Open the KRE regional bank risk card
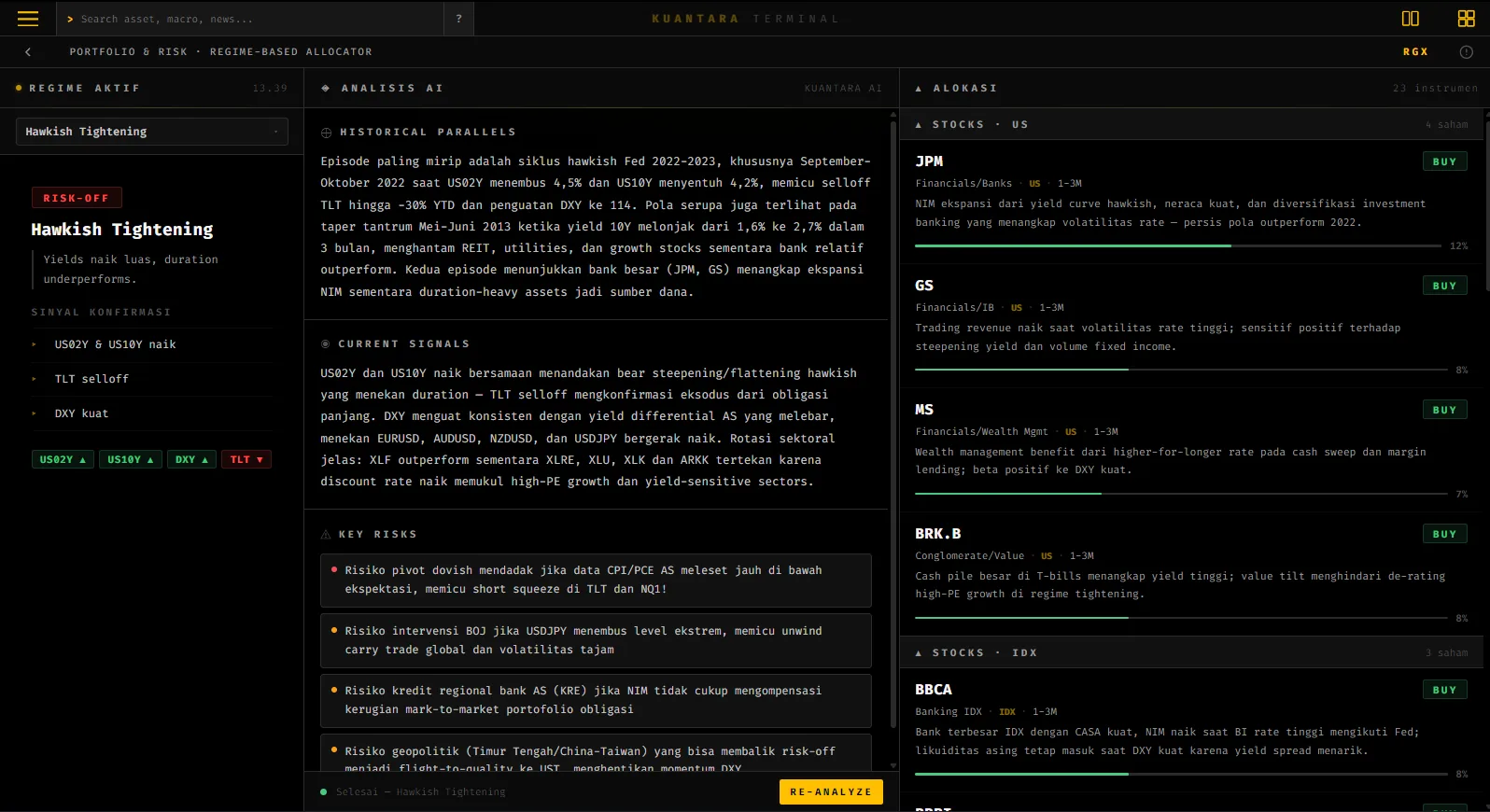The height and width of the screenshot is (812, 1490). (596, 700)
